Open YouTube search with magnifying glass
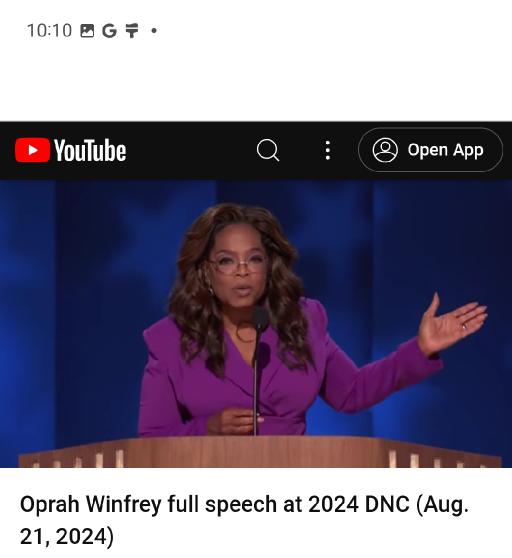512x558 pixels. 268,150
